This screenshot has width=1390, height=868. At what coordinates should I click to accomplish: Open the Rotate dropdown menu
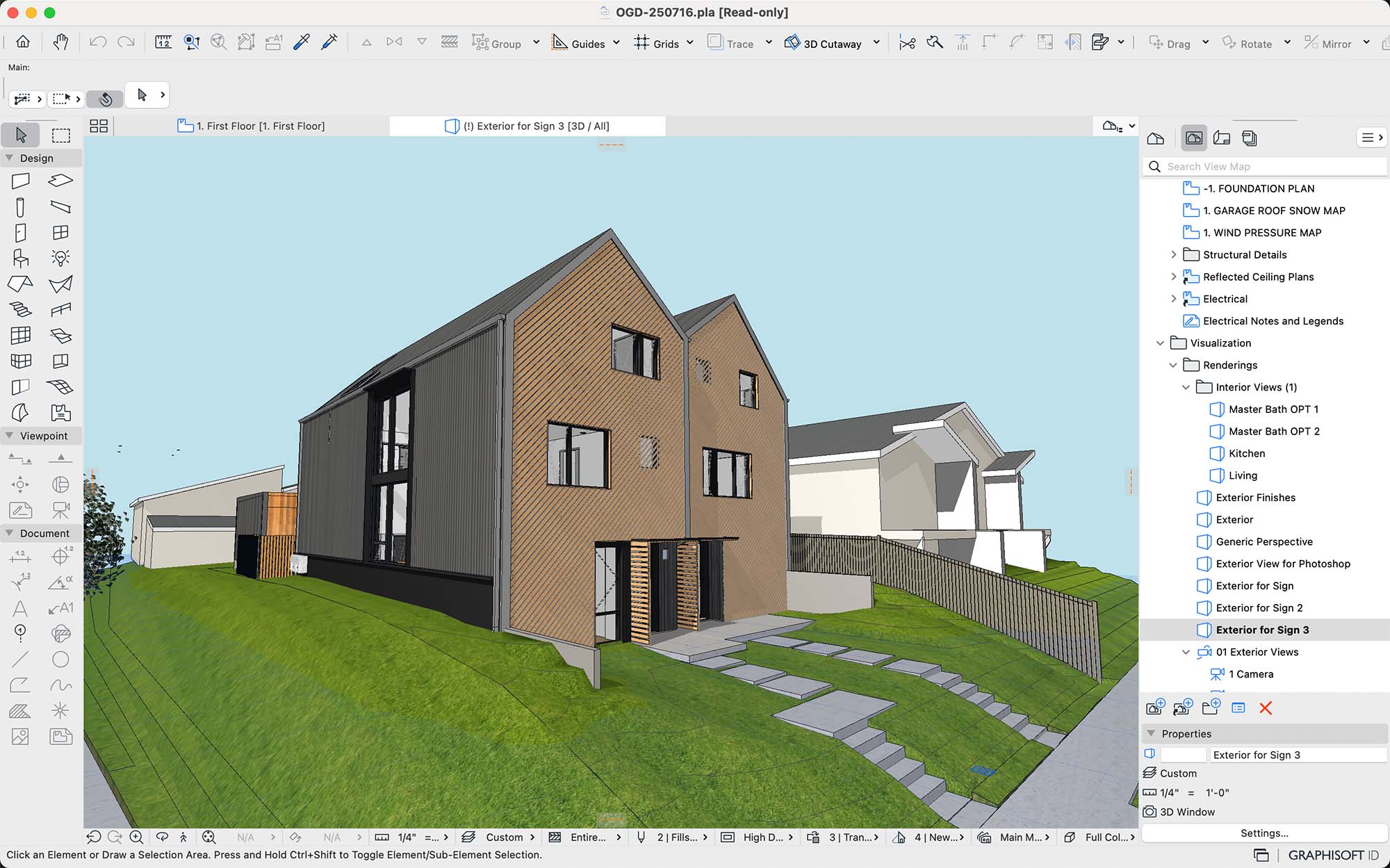(x=1288, y=42)
